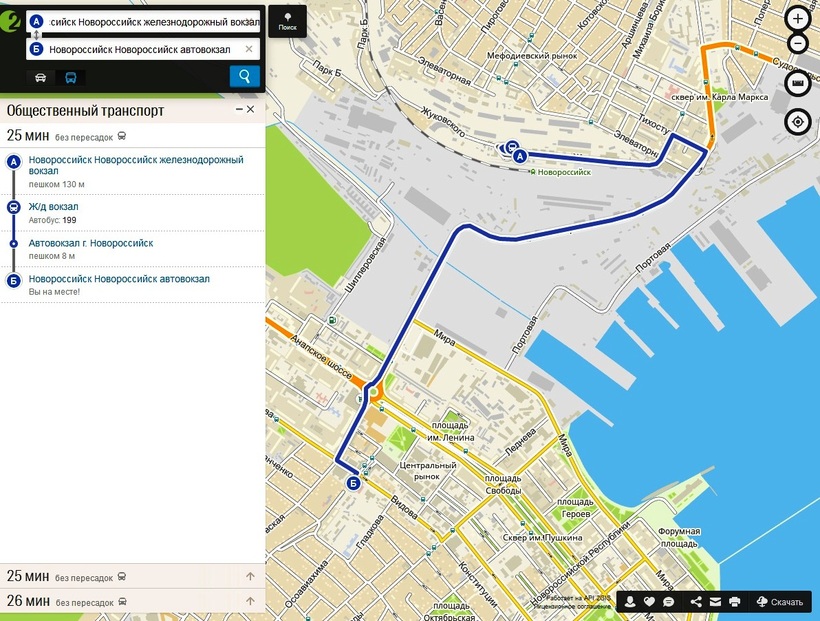Locate my current position on map
The height and width of the screenshot is (621, 820).
click(797, 122)
